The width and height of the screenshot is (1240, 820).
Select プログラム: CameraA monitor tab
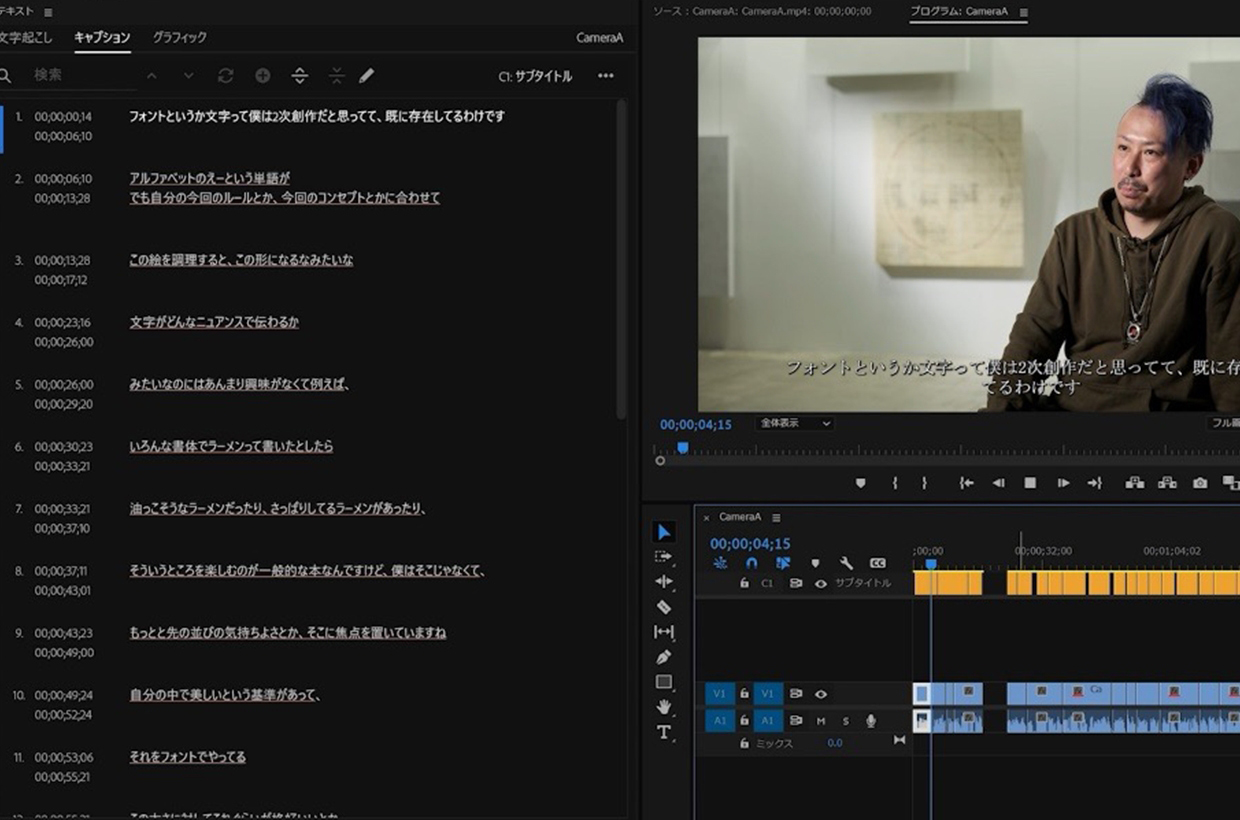959,11
